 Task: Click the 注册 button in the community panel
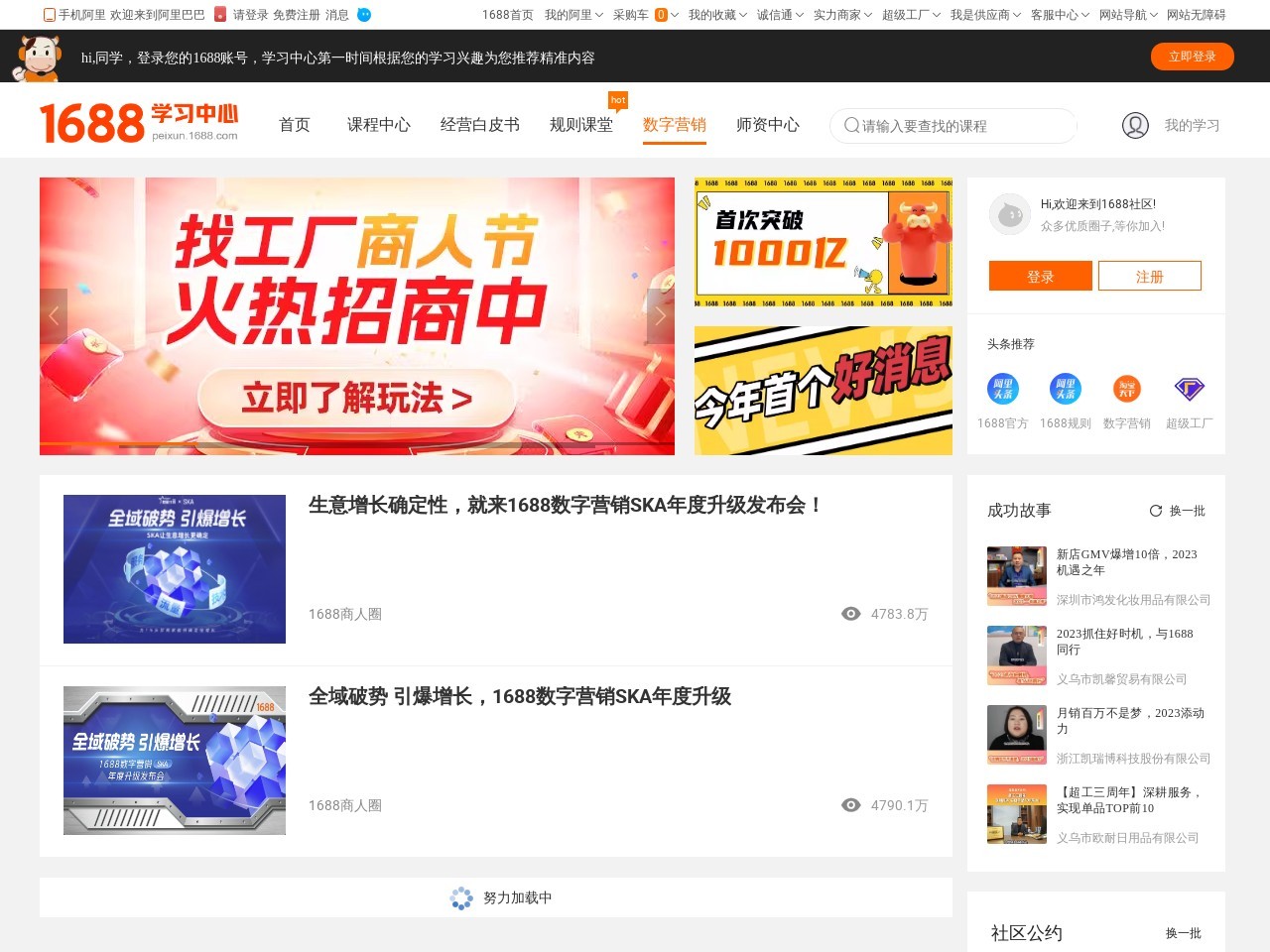pyautogui.click(x=1150, y=276)
